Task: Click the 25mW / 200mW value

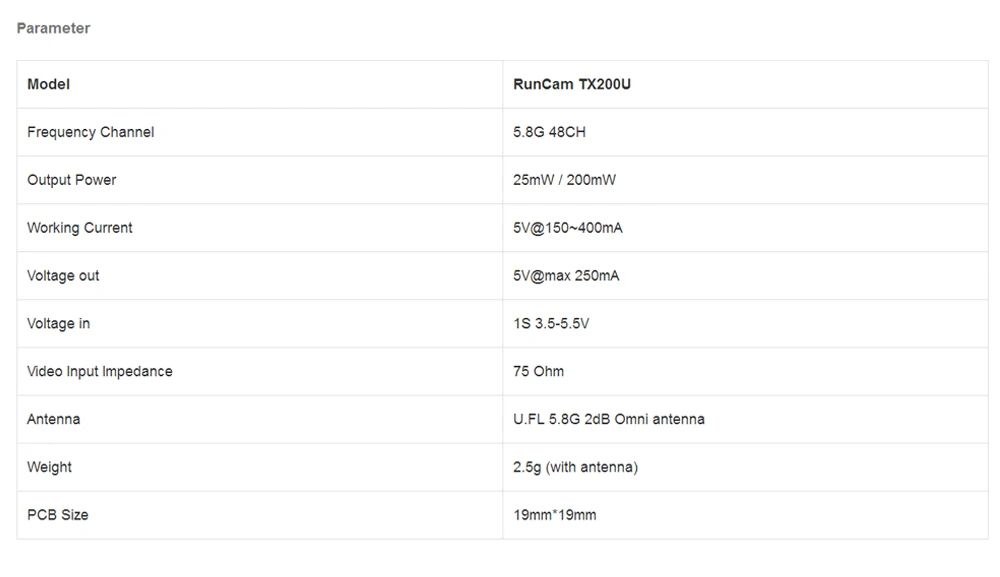Action: click(564, 180)
